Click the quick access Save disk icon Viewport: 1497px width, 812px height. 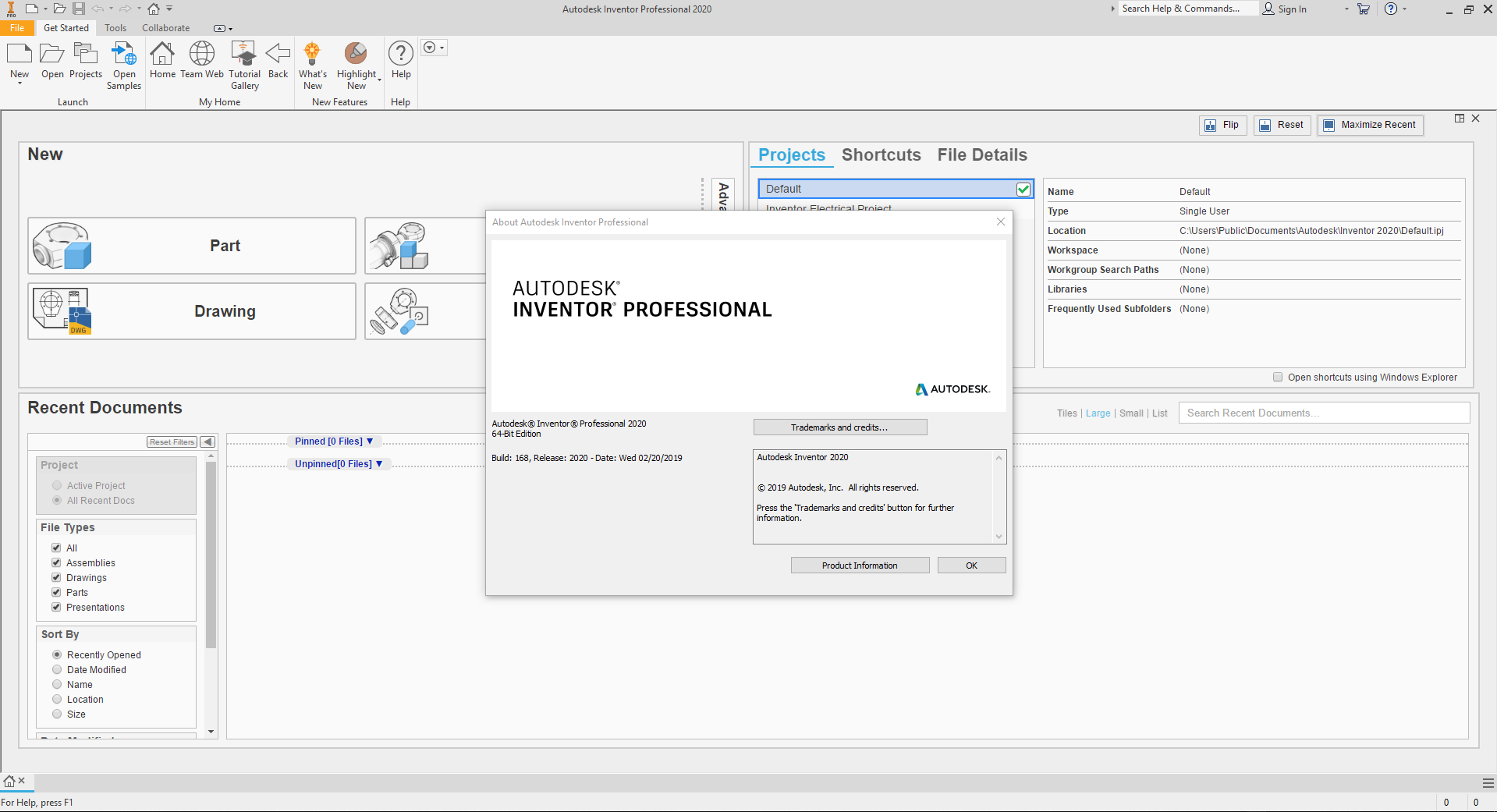tap(79, 9)
